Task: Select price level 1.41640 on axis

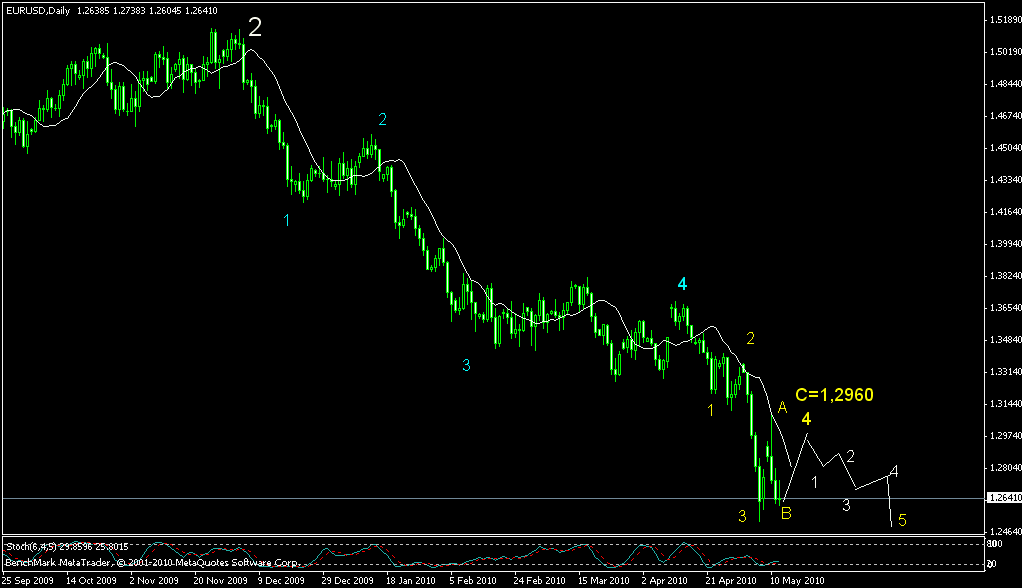Action: click(x=1005, y=211)
